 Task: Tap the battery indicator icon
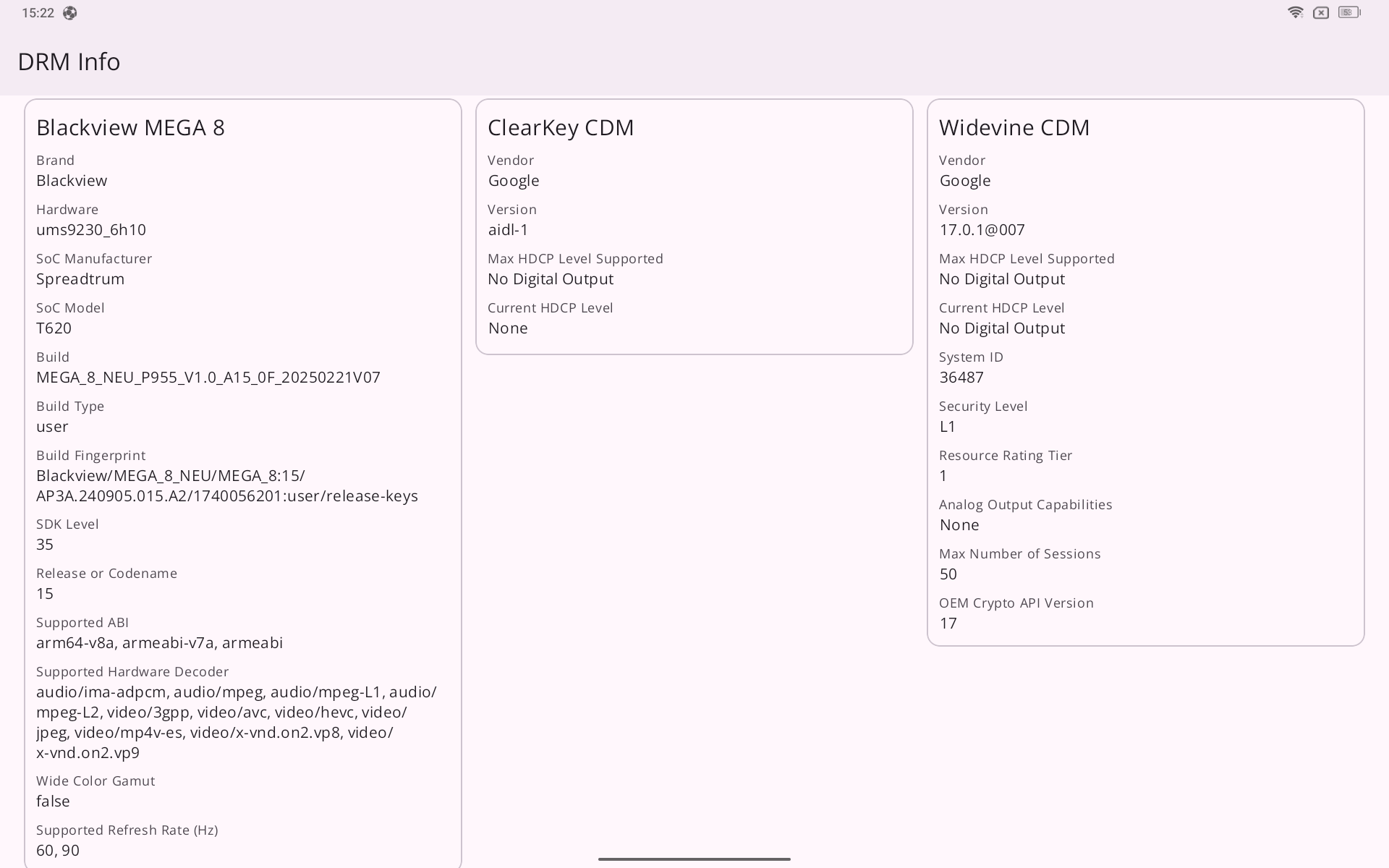1348,13
